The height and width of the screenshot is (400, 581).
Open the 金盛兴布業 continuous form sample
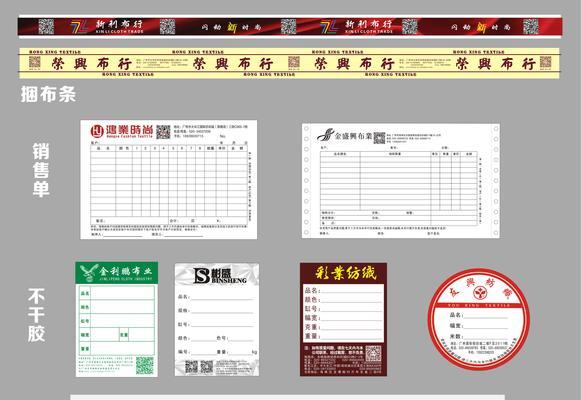(x=401, y=181)
